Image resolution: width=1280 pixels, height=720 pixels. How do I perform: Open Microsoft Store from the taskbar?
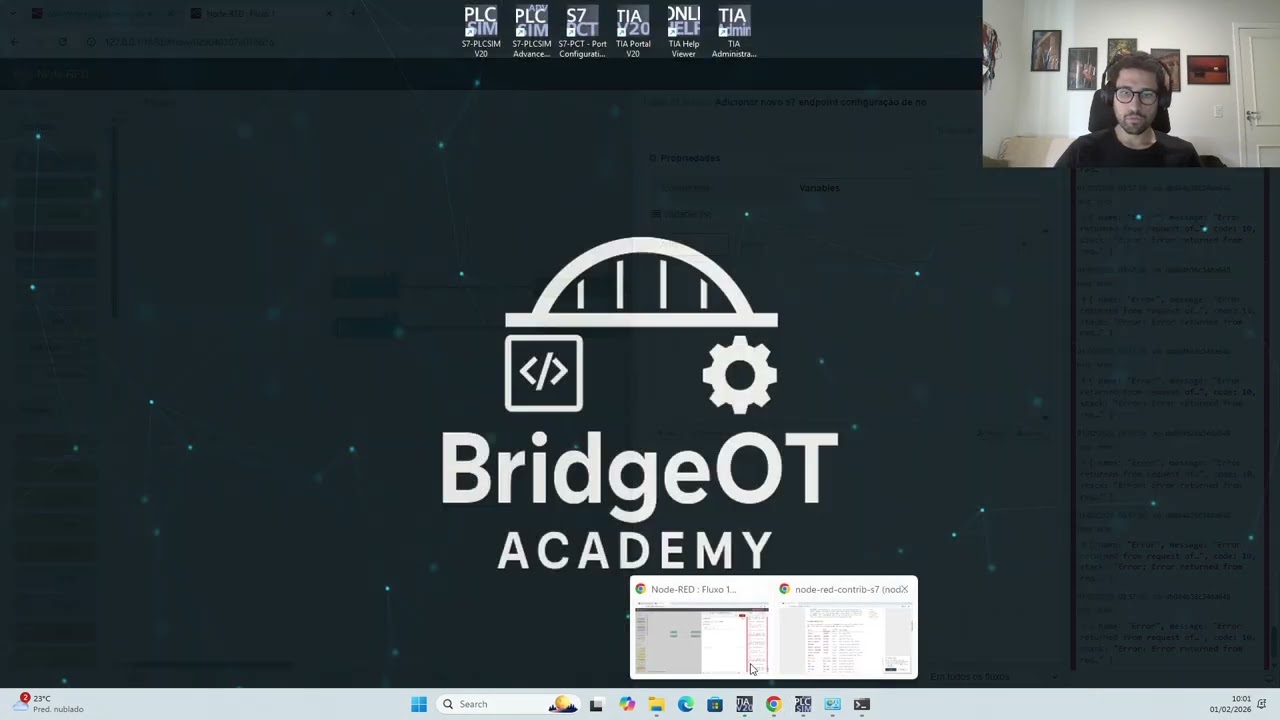tap(714, 704)
